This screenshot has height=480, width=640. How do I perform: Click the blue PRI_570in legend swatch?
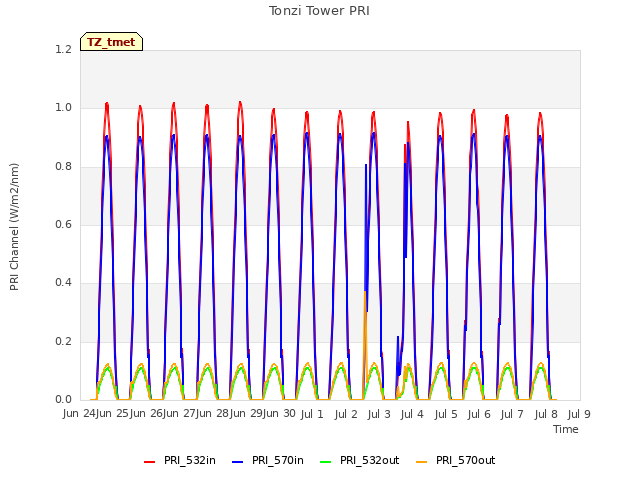[x=238, y=461]
